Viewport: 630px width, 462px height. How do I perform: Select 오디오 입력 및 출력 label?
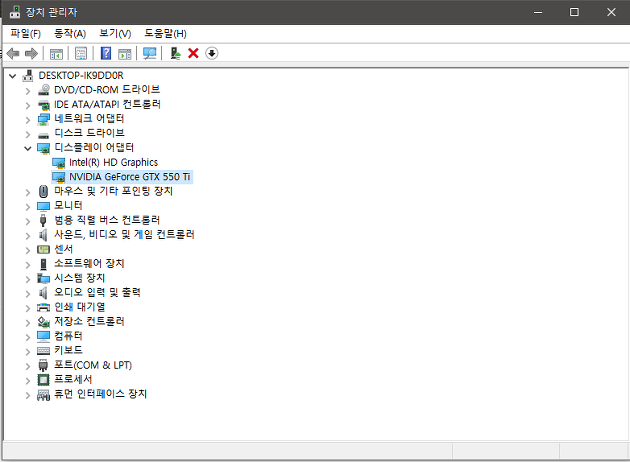point(97,292)
